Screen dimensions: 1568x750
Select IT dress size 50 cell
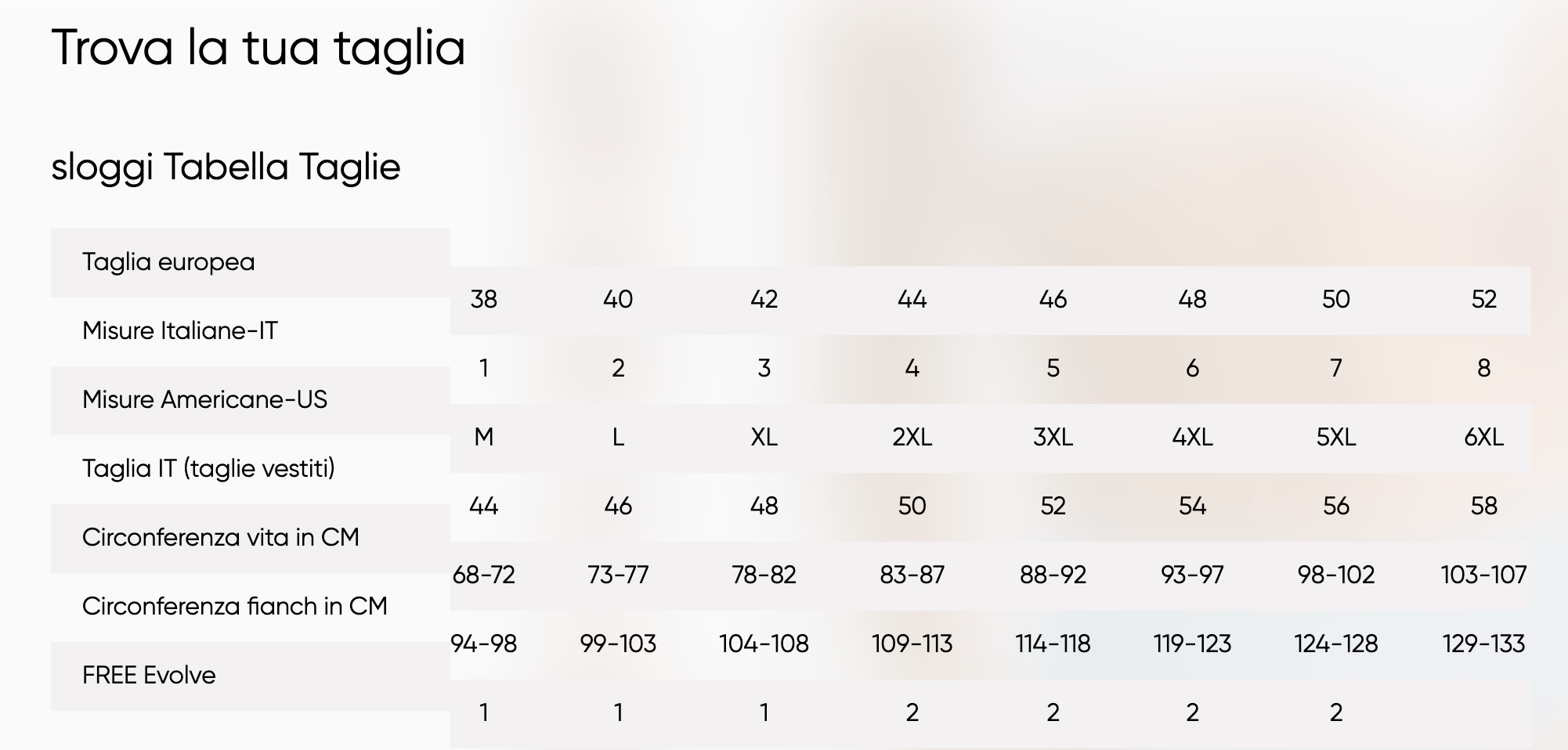[912, 507]
